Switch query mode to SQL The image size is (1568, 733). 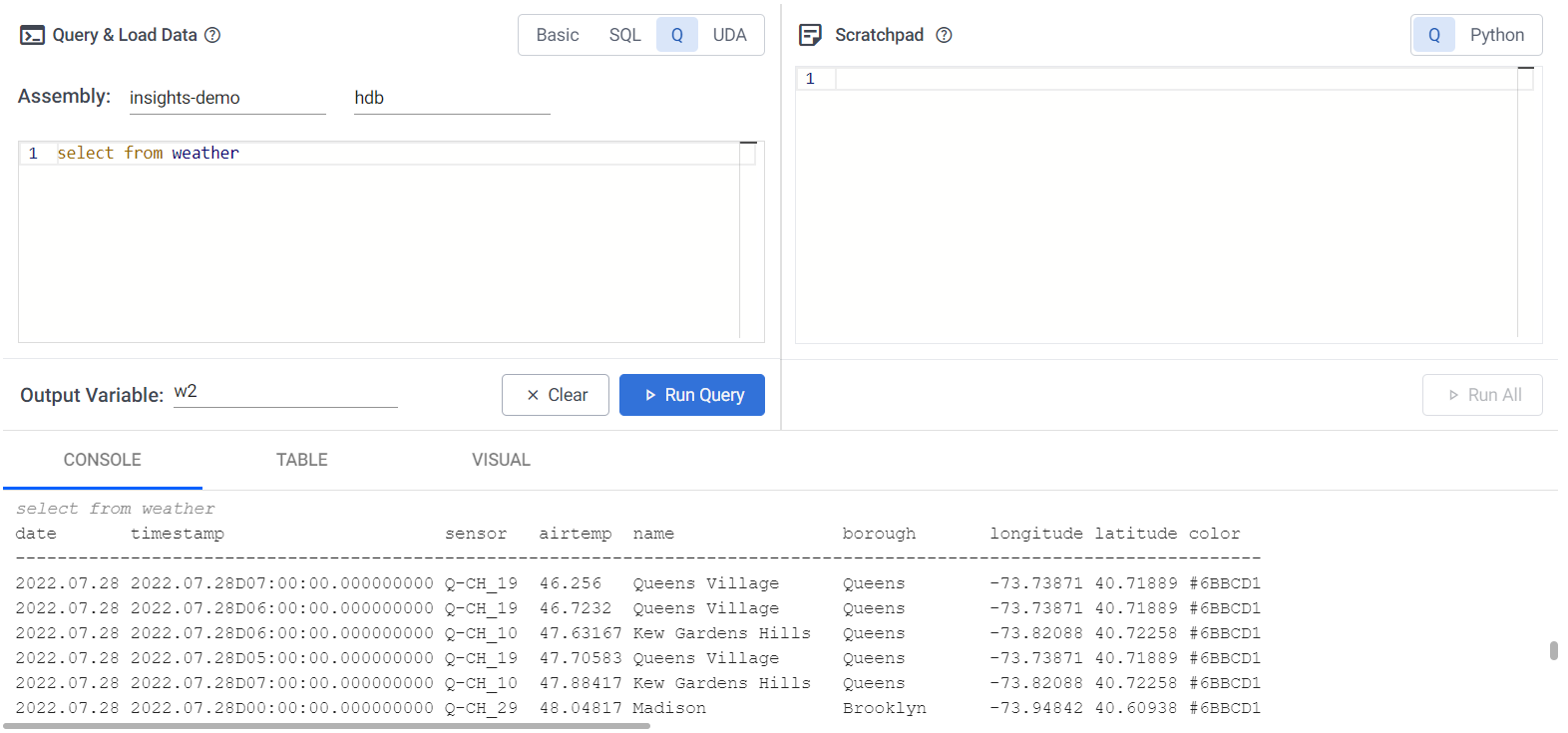click(x=624, y=35)
